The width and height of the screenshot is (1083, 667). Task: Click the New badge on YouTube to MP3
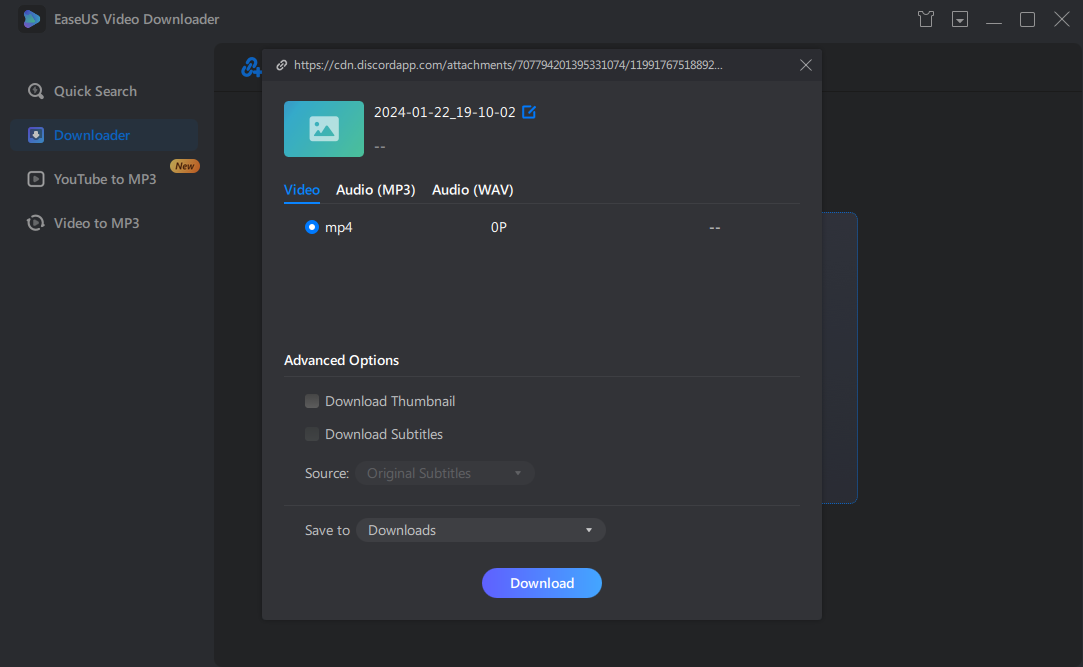[184, 166]
